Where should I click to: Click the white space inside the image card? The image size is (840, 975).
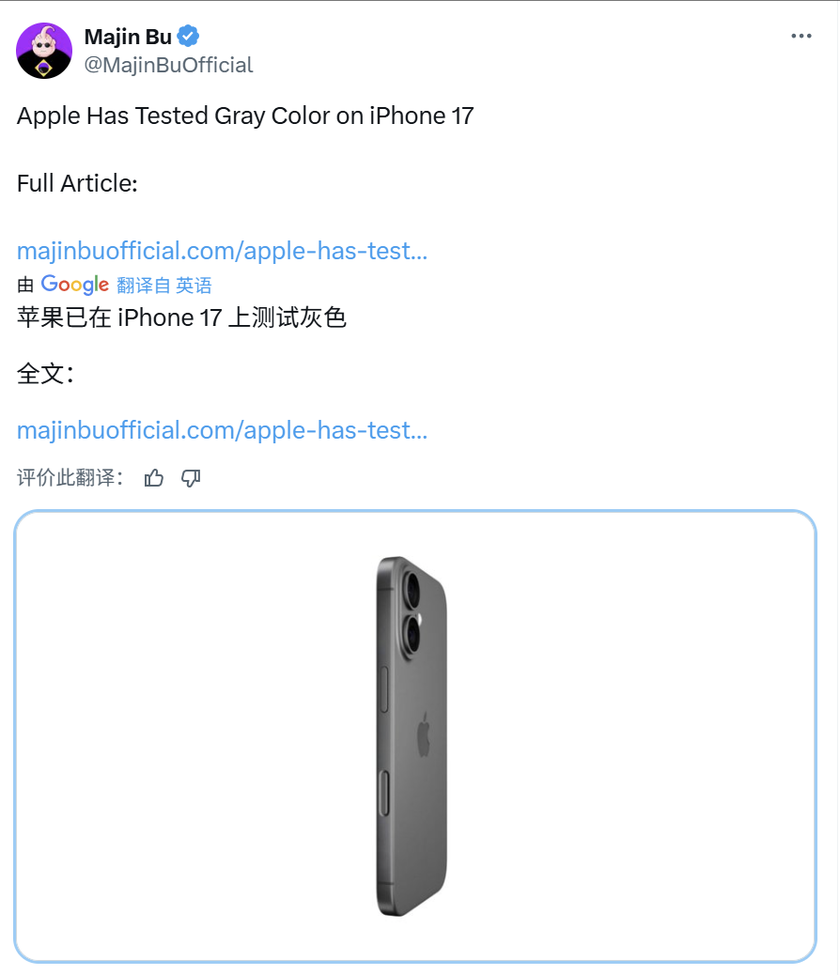click(622, 734)
